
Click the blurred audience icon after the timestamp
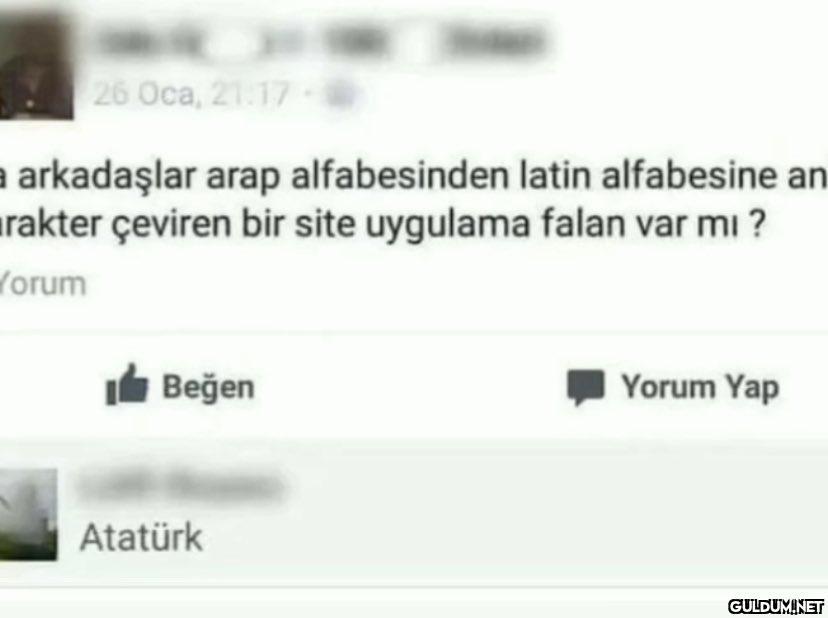pos(342,96)
